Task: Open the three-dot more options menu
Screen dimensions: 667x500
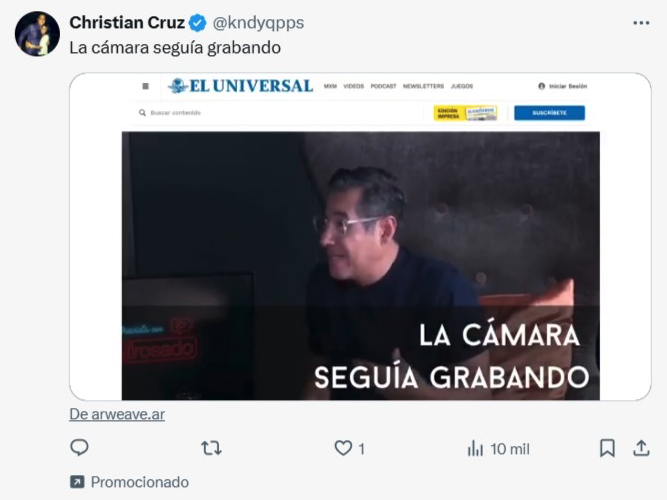Action: click(641, 23)
